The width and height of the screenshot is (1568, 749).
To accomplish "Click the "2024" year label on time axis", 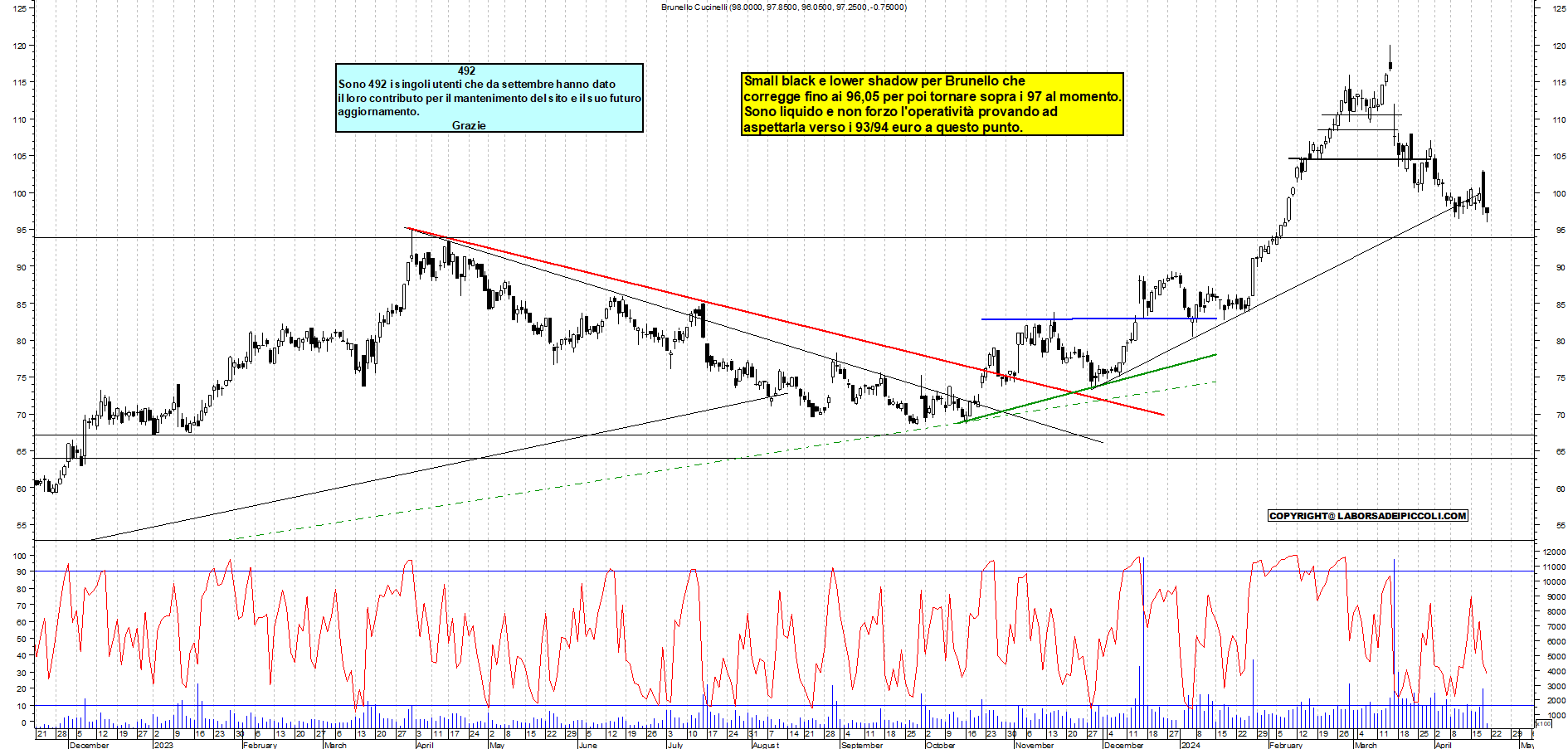I will [x=1190, y=745].
